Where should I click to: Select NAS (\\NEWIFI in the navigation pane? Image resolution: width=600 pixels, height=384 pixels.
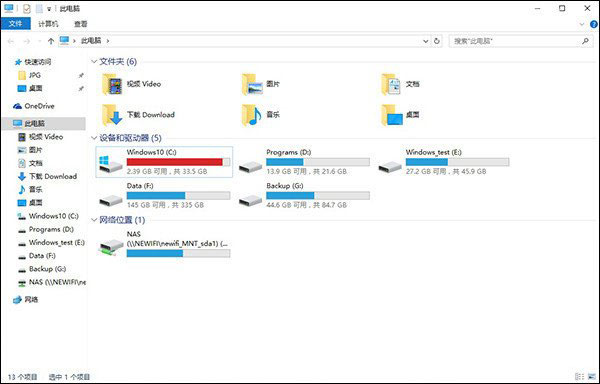pyautogui.click(x=57, y=282)
